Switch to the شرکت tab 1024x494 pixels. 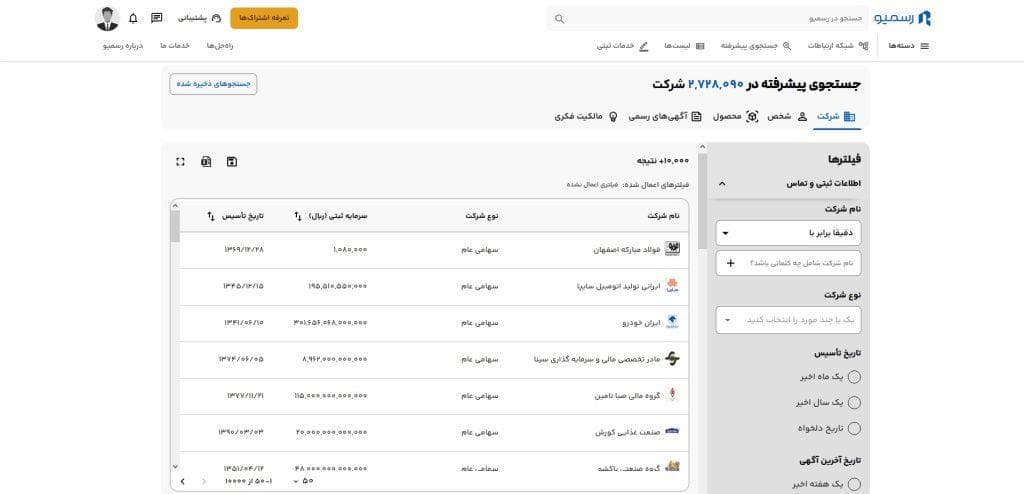click(x=835, y=117)
